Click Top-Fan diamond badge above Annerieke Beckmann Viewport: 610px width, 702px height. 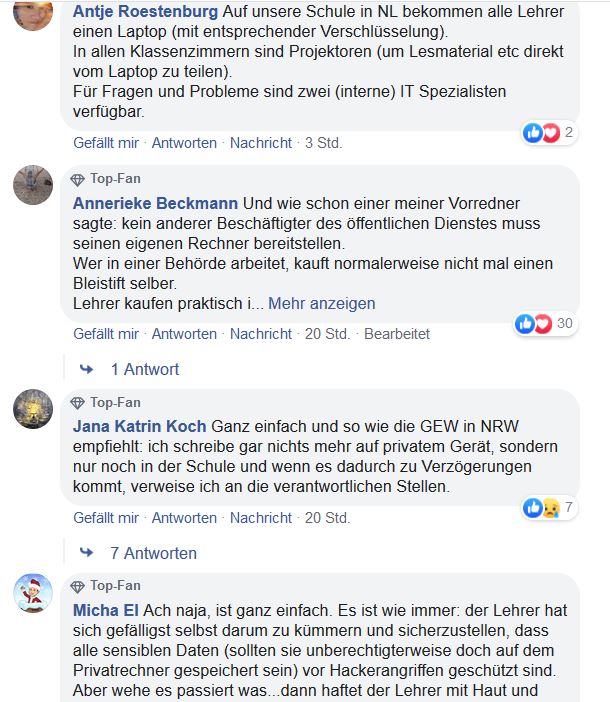coord(78,180)
